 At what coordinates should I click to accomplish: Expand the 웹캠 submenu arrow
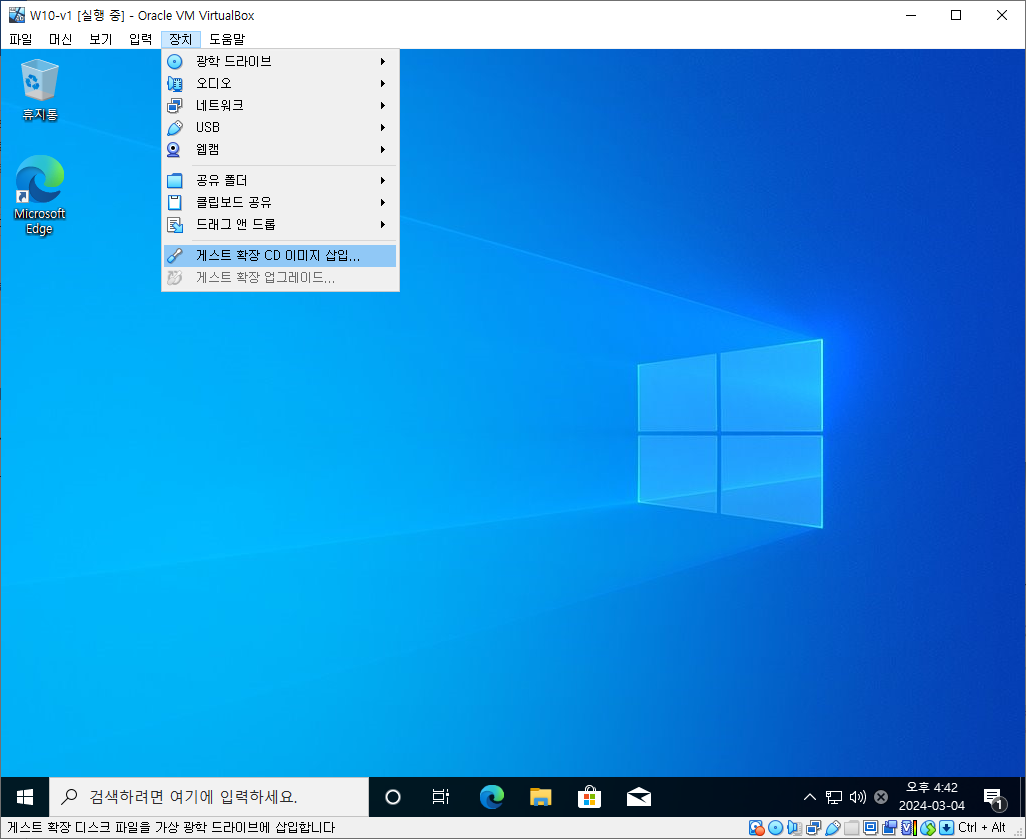pyautogui.click(x=383, y=150)
